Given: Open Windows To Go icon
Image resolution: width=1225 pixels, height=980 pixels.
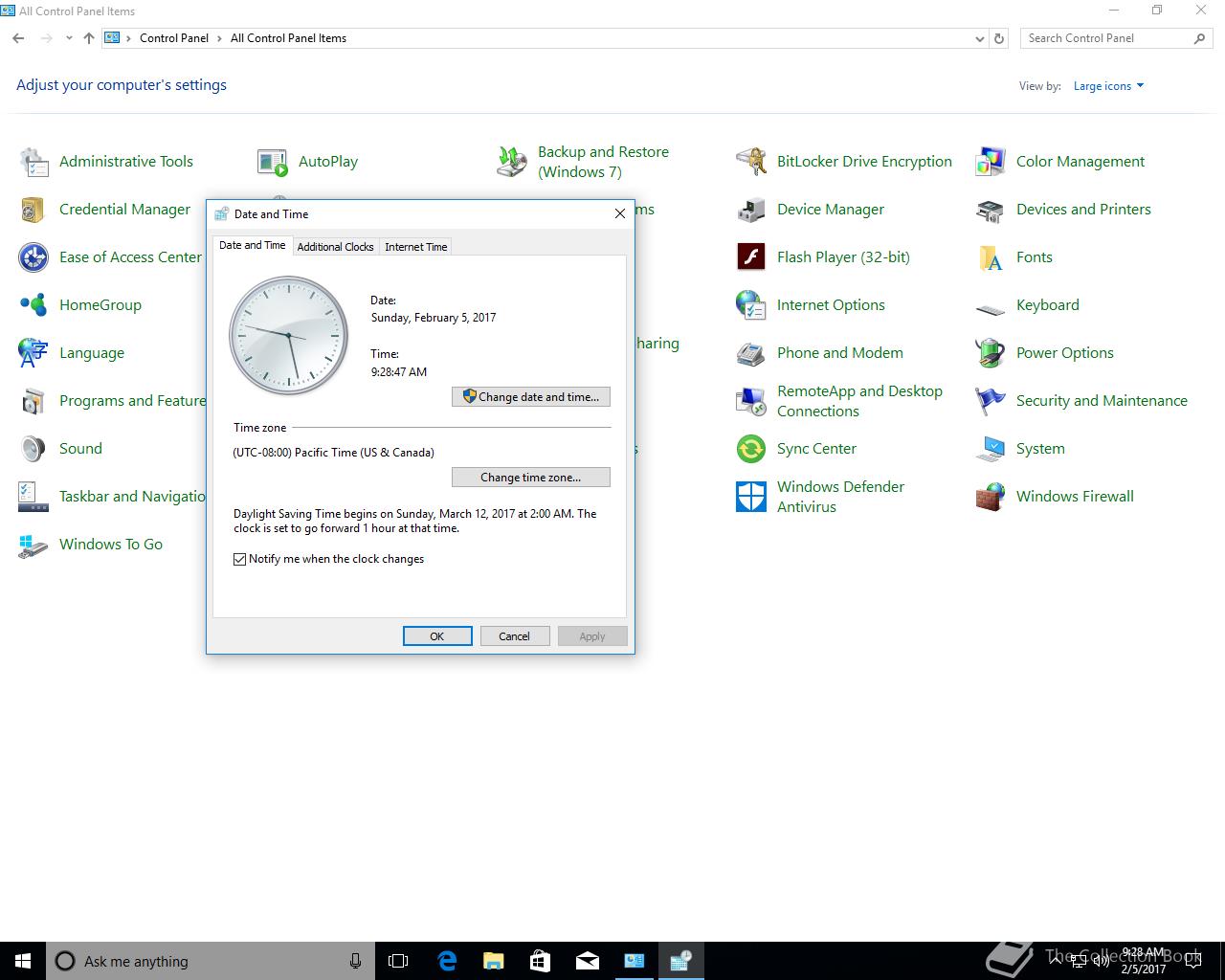Looking at the screenshot, I should tap(33, 545).
